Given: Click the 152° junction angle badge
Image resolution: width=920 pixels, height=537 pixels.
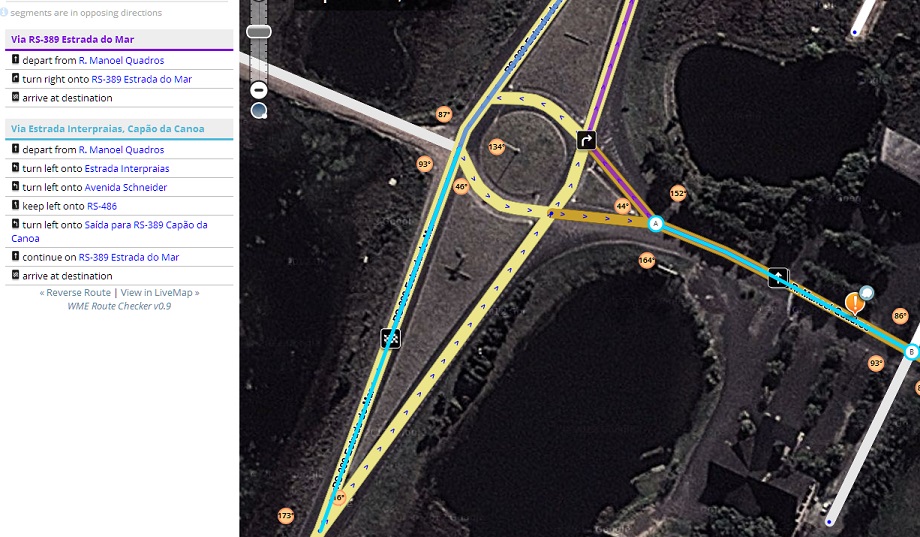Looking at the screenshot, I should 678,193.
